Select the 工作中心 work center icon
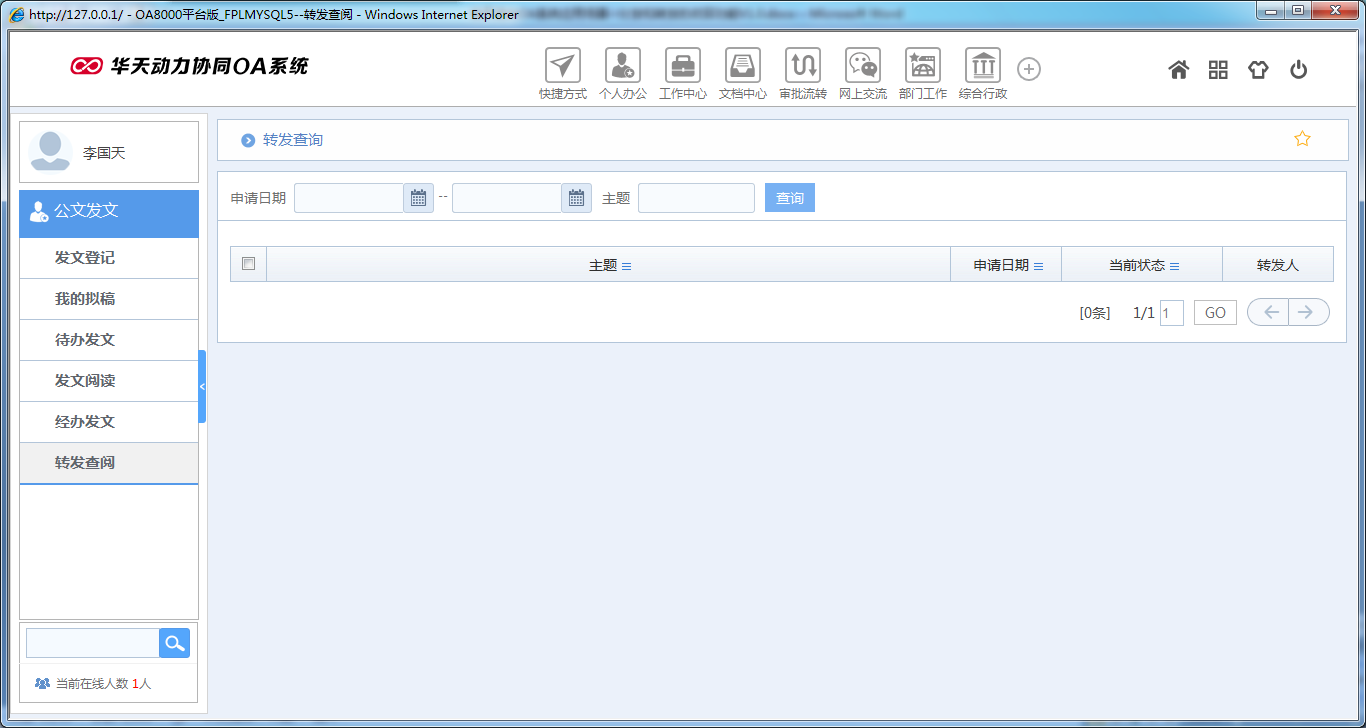1366x728 pixels. click(x=683, y=68)
